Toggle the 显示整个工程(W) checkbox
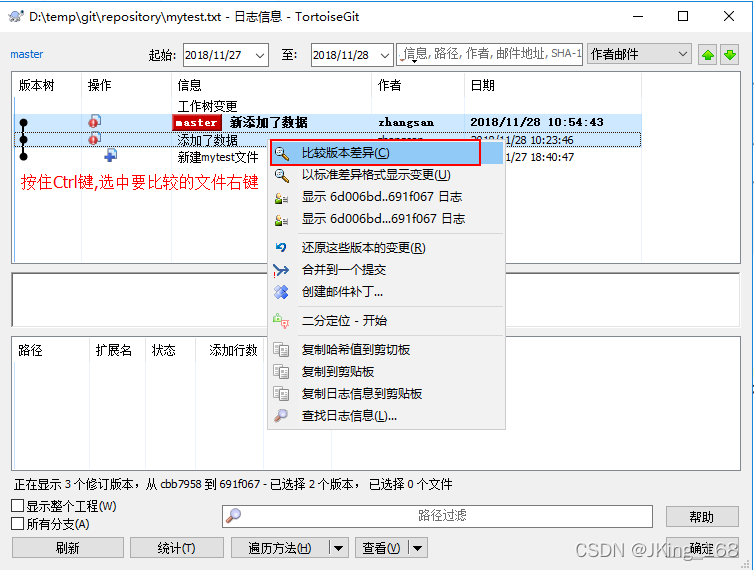This screenshot has width=754, height=570. 17,506
